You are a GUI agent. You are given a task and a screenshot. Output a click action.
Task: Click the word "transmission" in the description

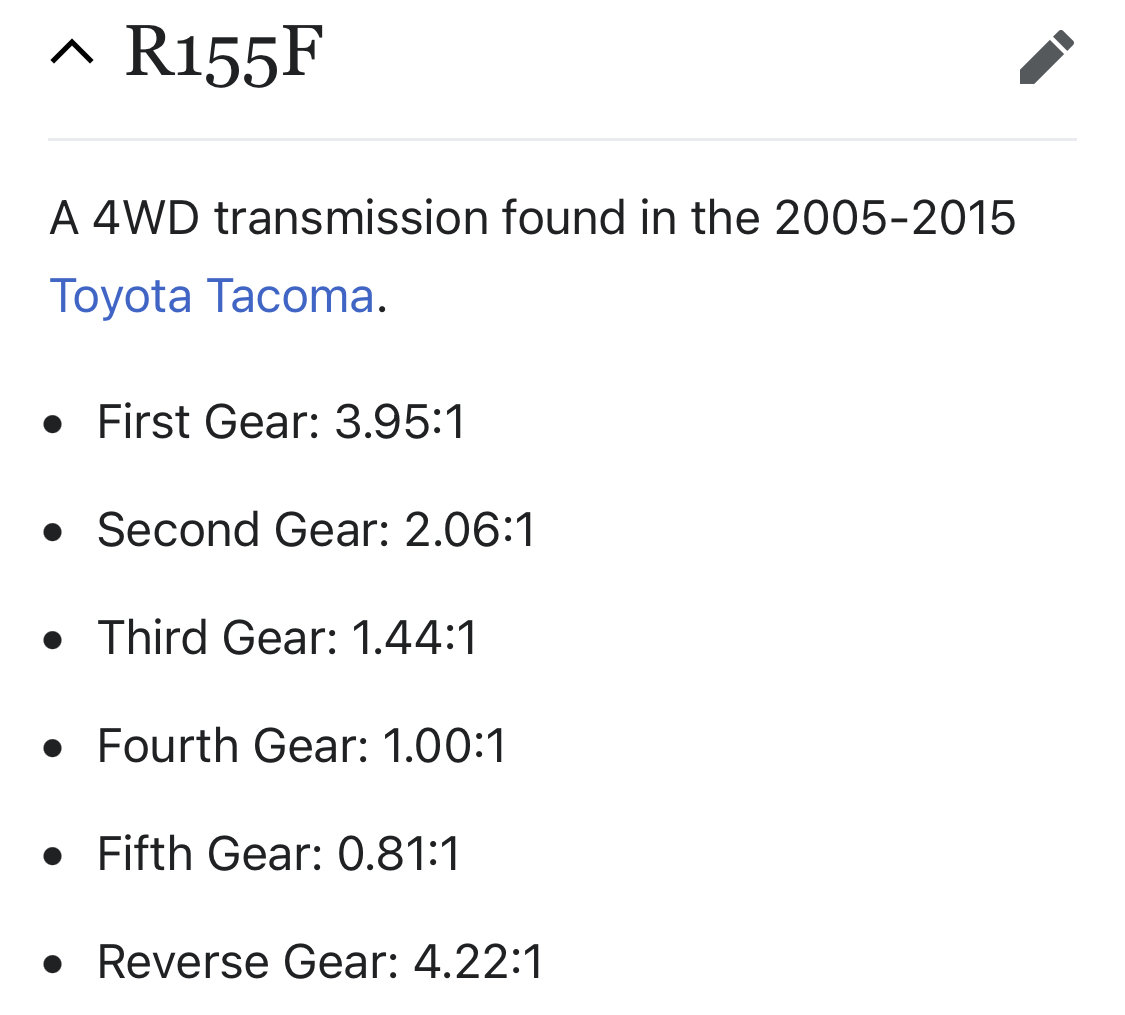pos(352,218)
